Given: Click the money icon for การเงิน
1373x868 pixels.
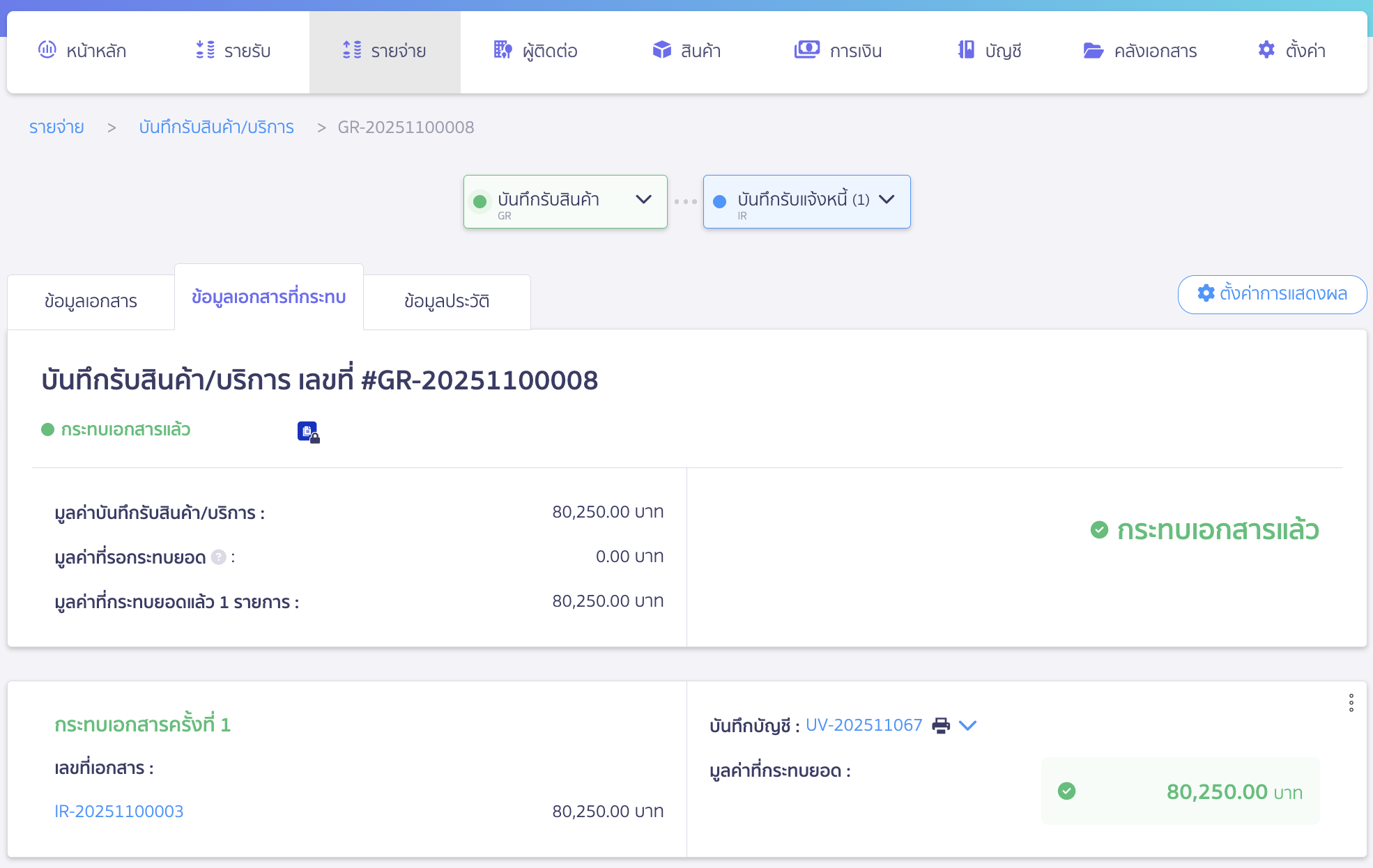Looking at the screenshot, I should tap(806, 49).
